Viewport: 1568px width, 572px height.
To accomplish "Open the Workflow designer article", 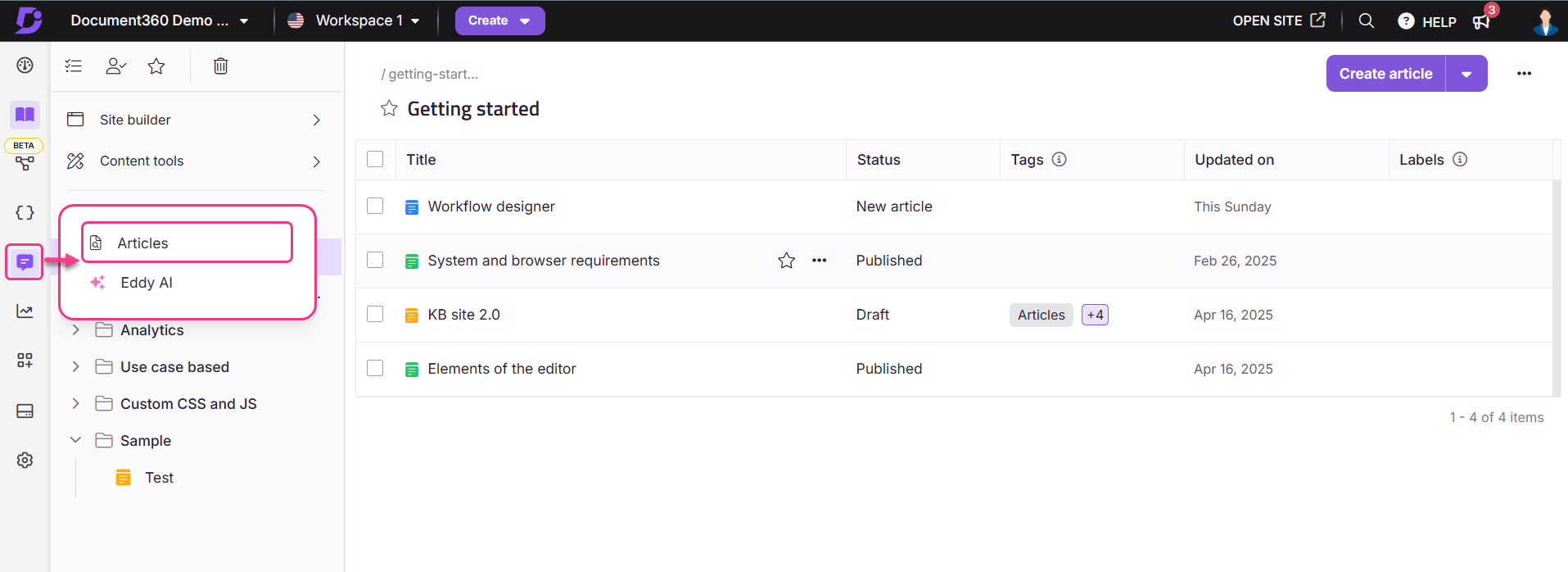I will [x=491, y=207].
